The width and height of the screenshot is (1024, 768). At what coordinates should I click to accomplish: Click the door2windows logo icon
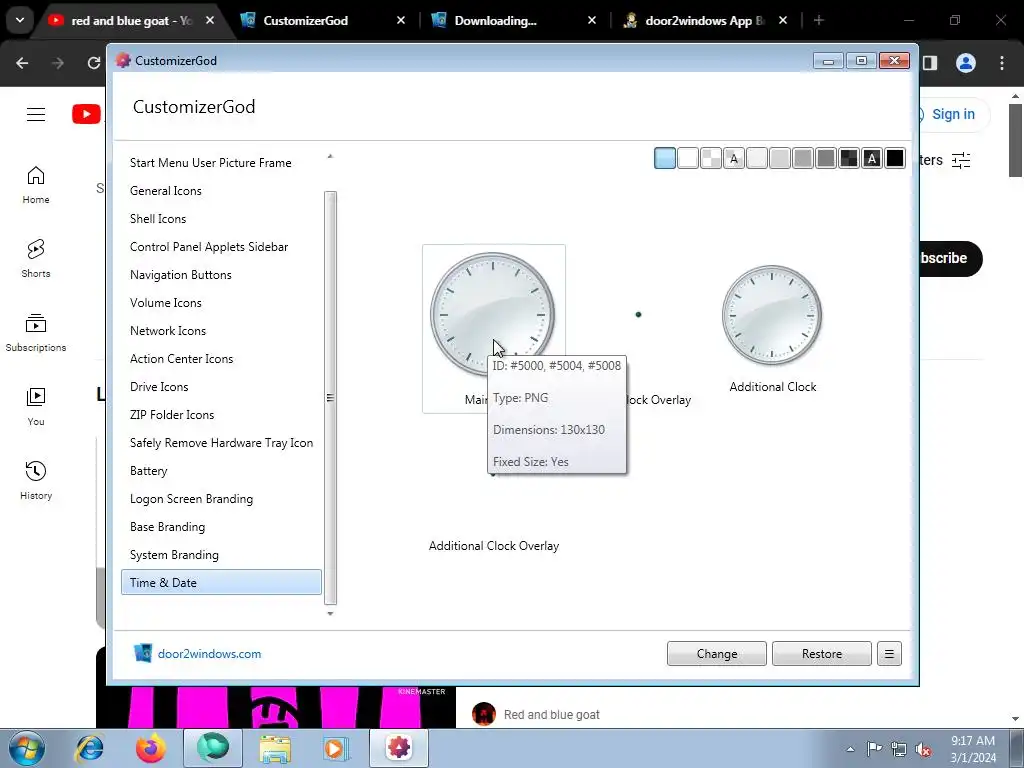point(142,653)
